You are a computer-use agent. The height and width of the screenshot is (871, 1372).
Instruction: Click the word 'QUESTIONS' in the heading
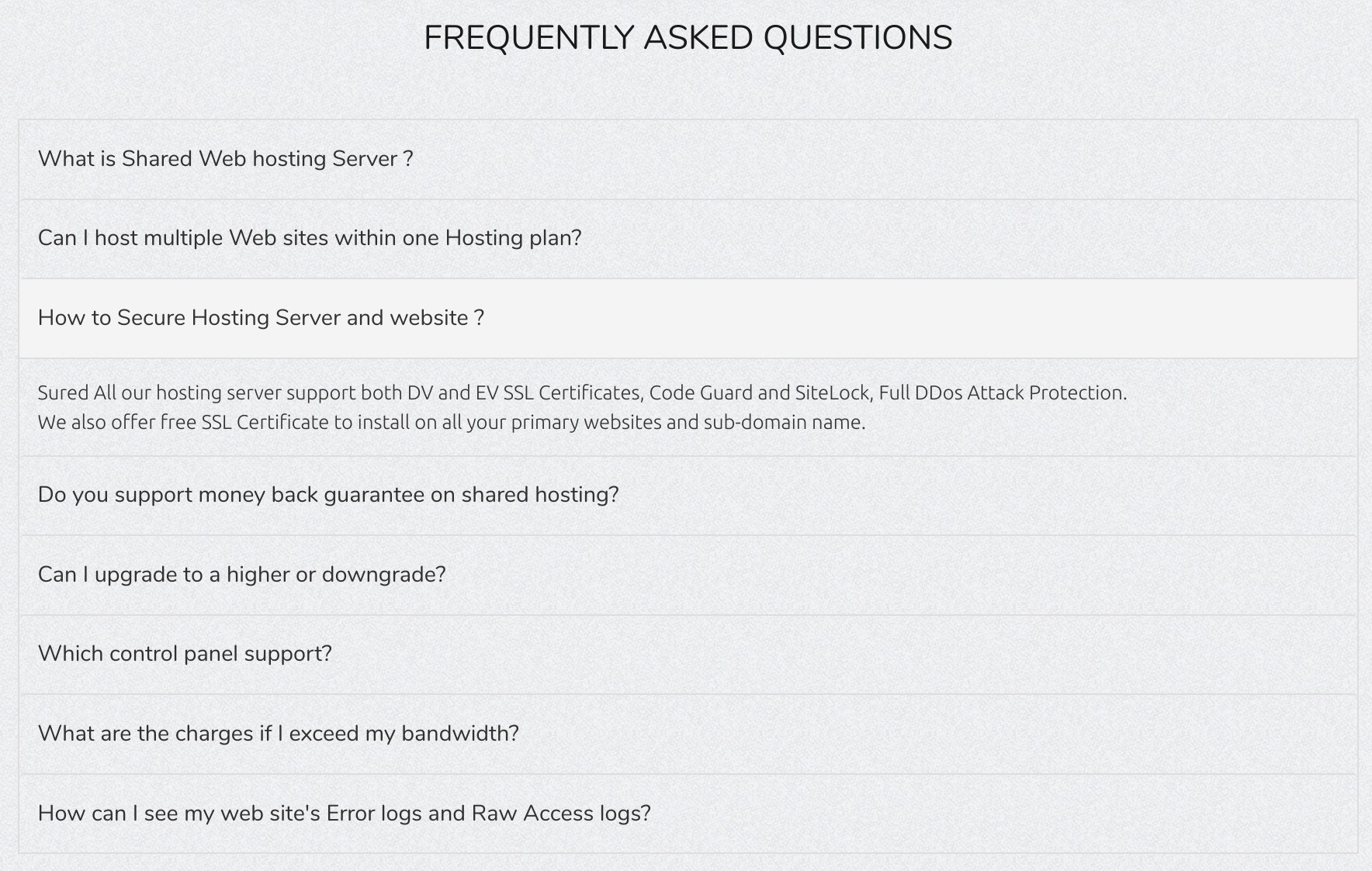click(x=857, y=38)
